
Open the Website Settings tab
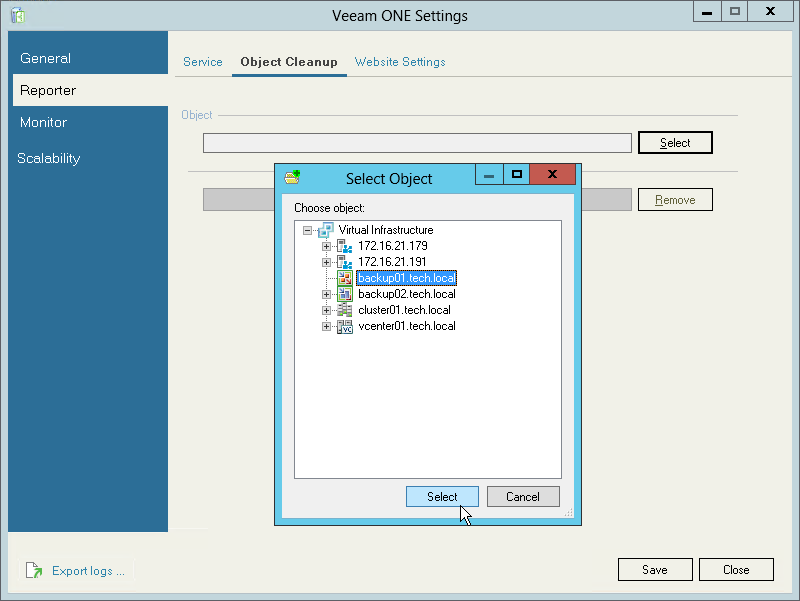pos(400,62)
